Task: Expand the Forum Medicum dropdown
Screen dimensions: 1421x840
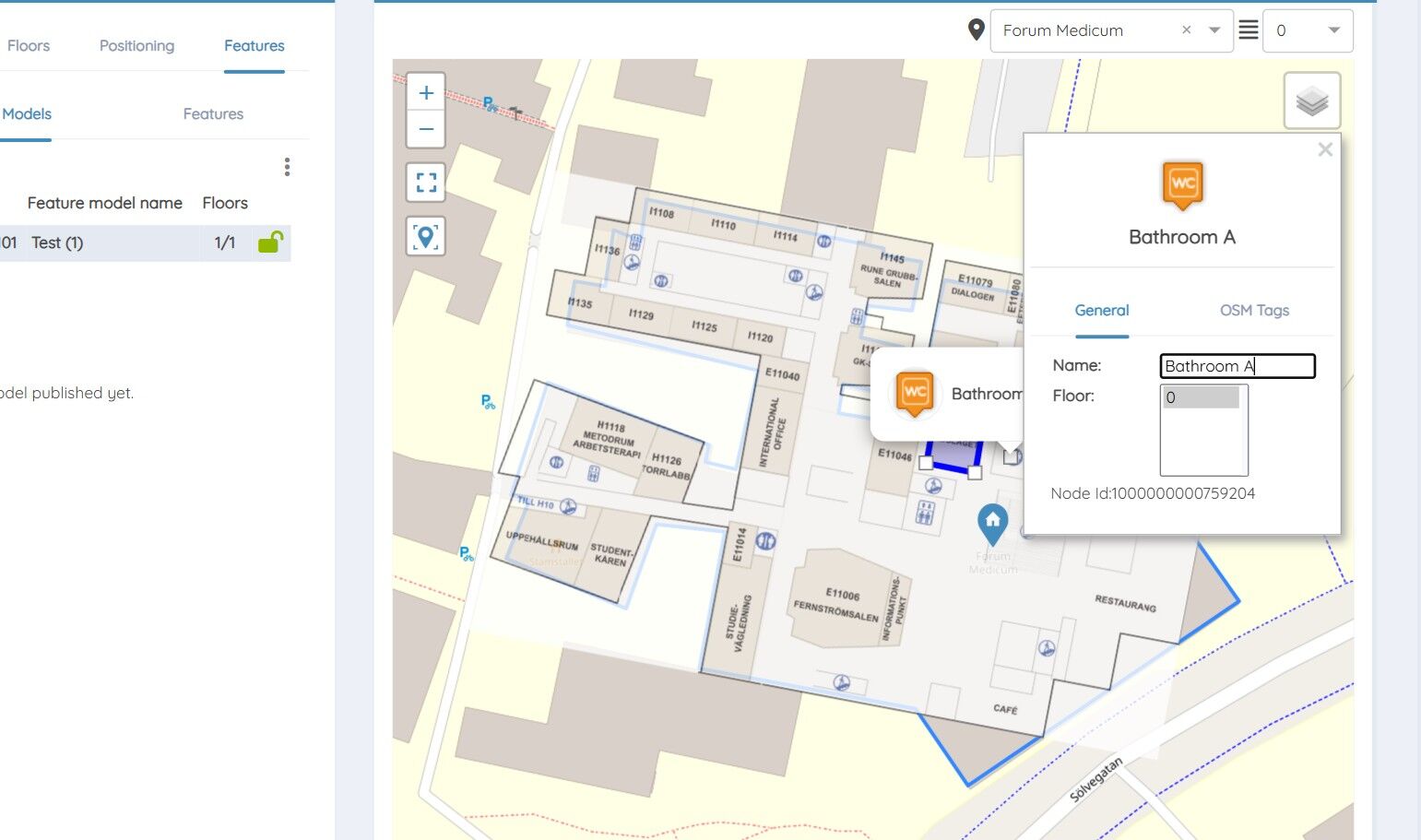Action: pos(1214,30)
